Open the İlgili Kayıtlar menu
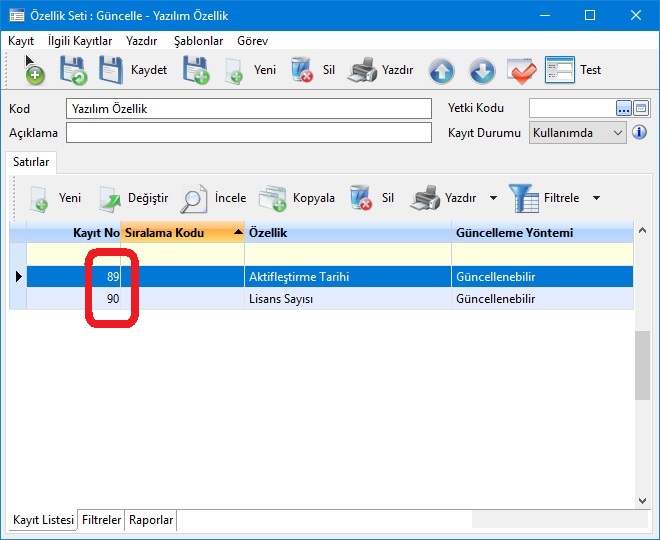The height and width of the screenshot is (540, 660). pos(80,41)
